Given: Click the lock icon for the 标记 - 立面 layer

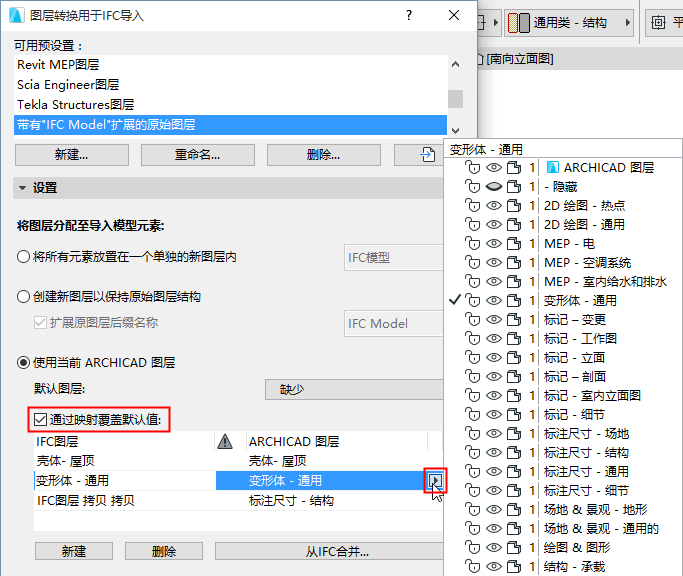Looking at the screenshot, I should click(x=472, y=358).
